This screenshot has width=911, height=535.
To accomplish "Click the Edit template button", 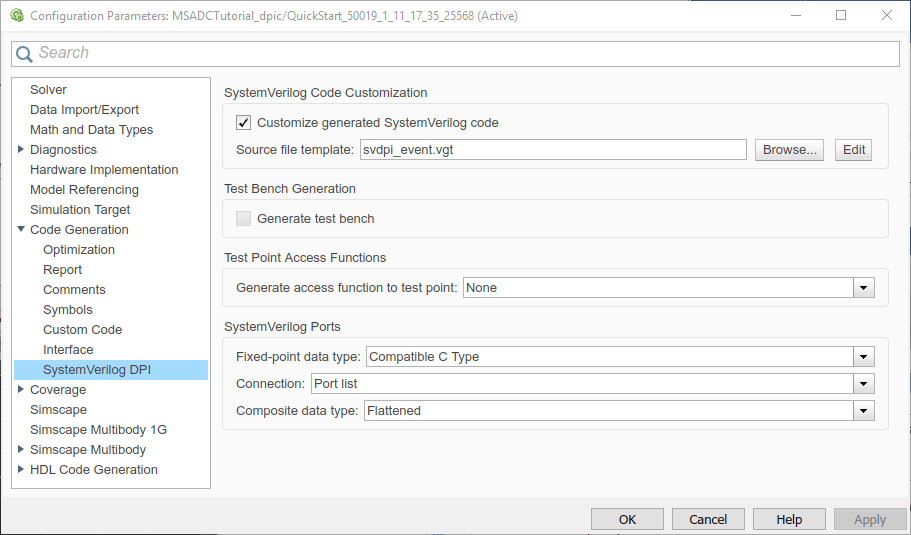I will coord(853,150).
